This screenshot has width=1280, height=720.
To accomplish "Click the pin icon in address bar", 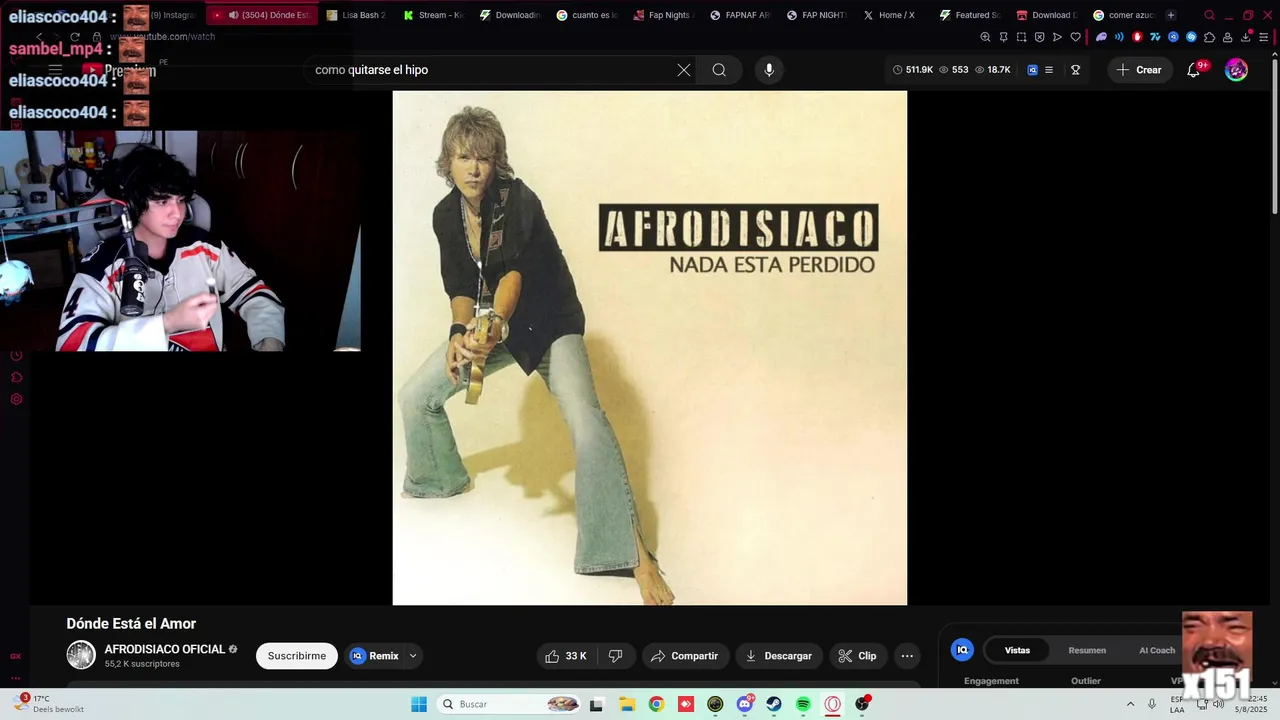I will [x=1003, y=37].
